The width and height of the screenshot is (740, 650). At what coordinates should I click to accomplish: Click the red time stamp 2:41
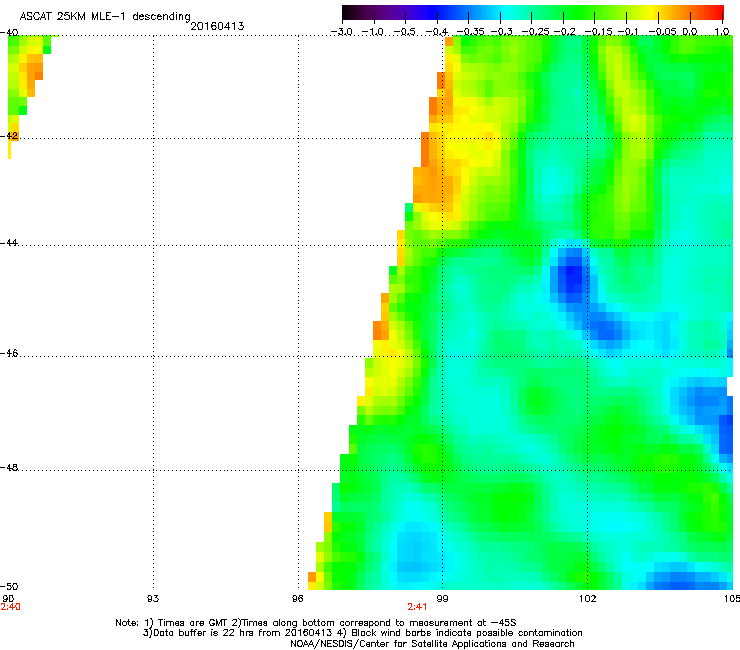[418, 607]
